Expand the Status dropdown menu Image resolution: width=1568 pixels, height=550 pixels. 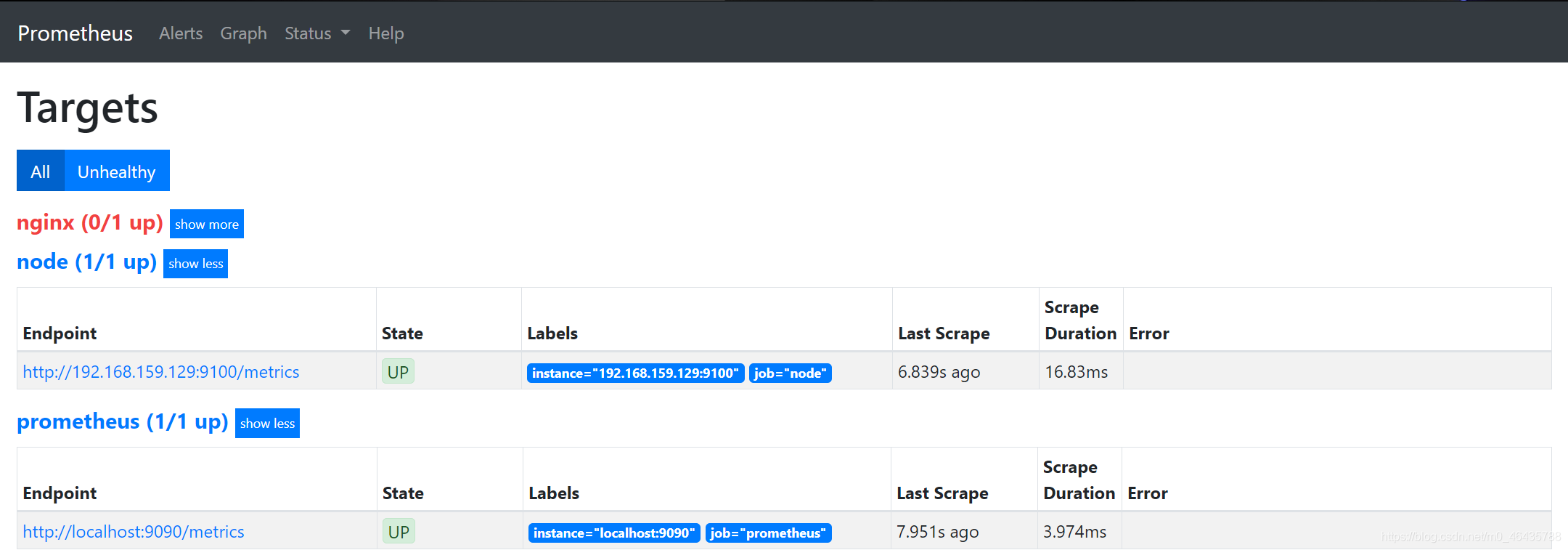(317, 33)
